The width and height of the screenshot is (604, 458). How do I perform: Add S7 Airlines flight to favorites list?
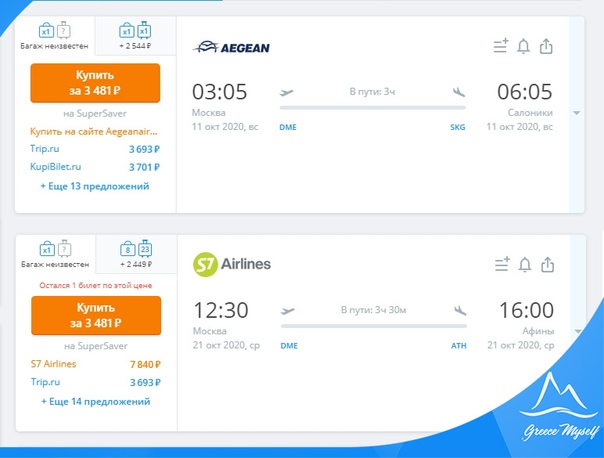(502, 265)
